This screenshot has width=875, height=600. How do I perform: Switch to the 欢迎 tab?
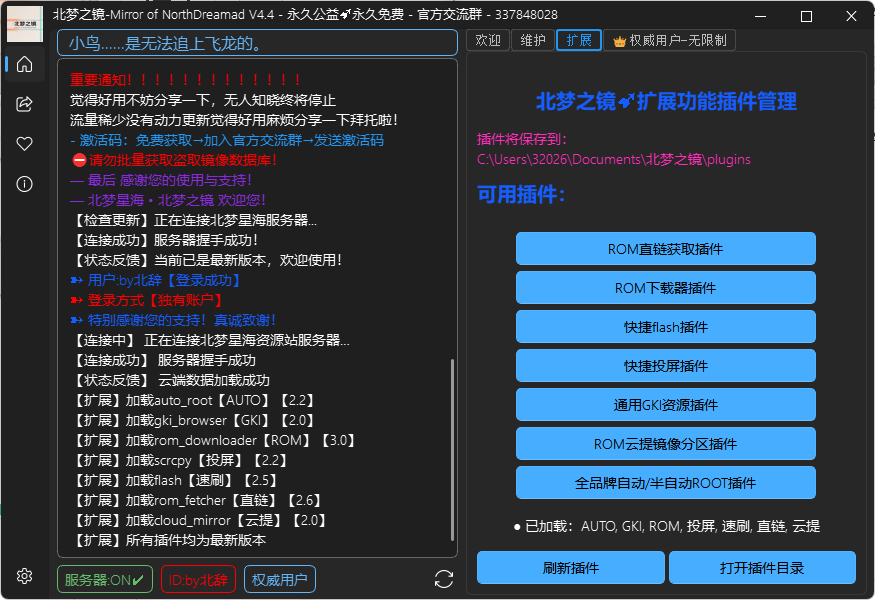click(x=487, y=40)
